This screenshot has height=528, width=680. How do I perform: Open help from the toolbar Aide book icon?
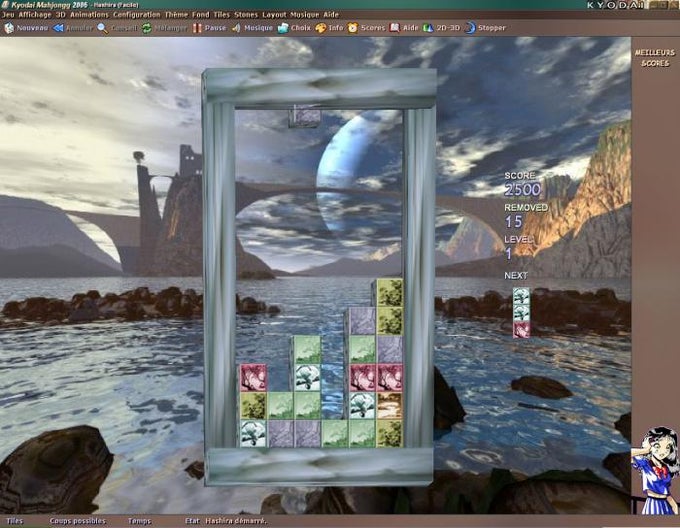(x=404, y=28)
